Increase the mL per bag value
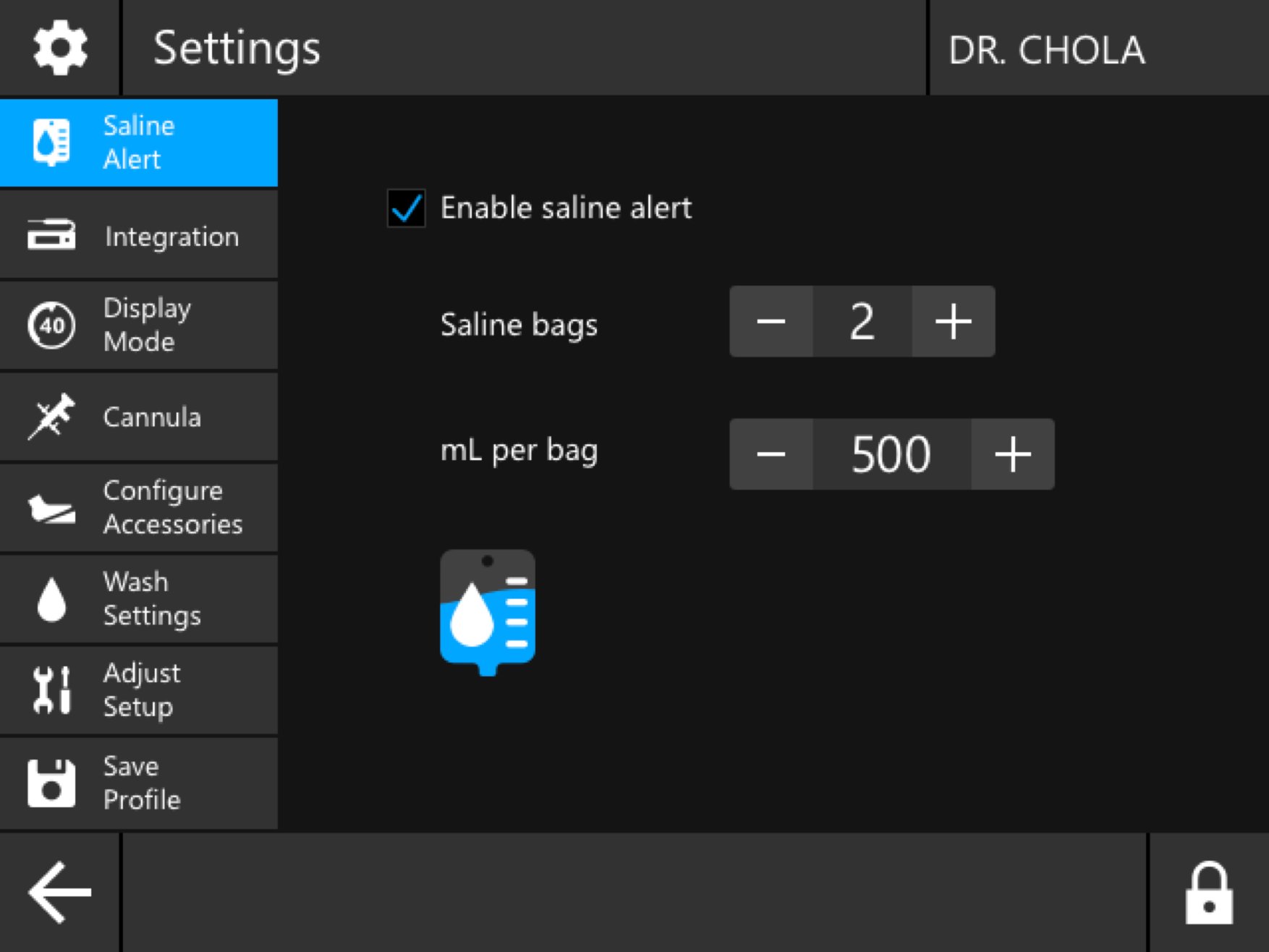This screenshot has height=952, width=1269. [1012, 454]
